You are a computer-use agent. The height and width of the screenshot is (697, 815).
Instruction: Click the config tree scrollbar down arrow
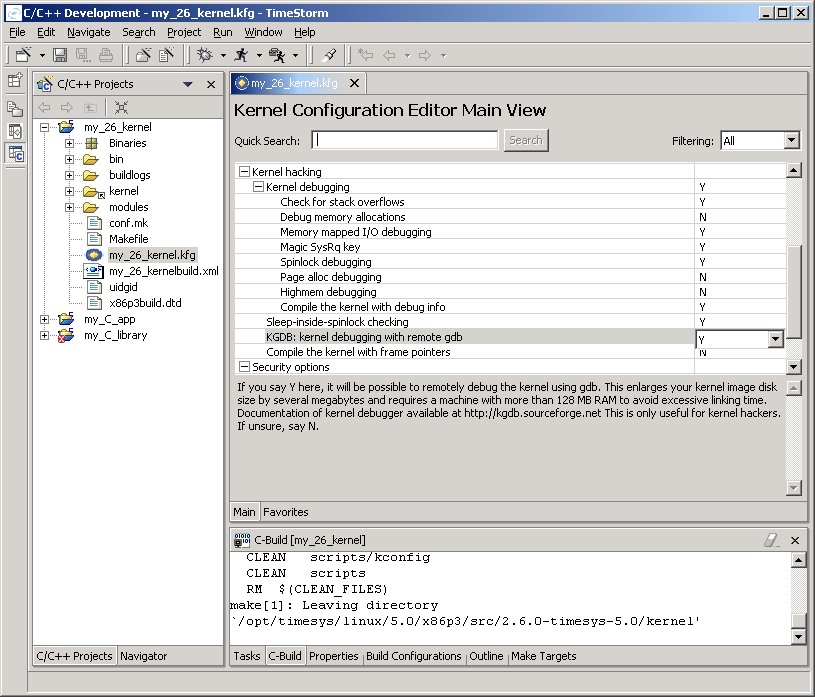pyautogui.click(x=793, y=367)
